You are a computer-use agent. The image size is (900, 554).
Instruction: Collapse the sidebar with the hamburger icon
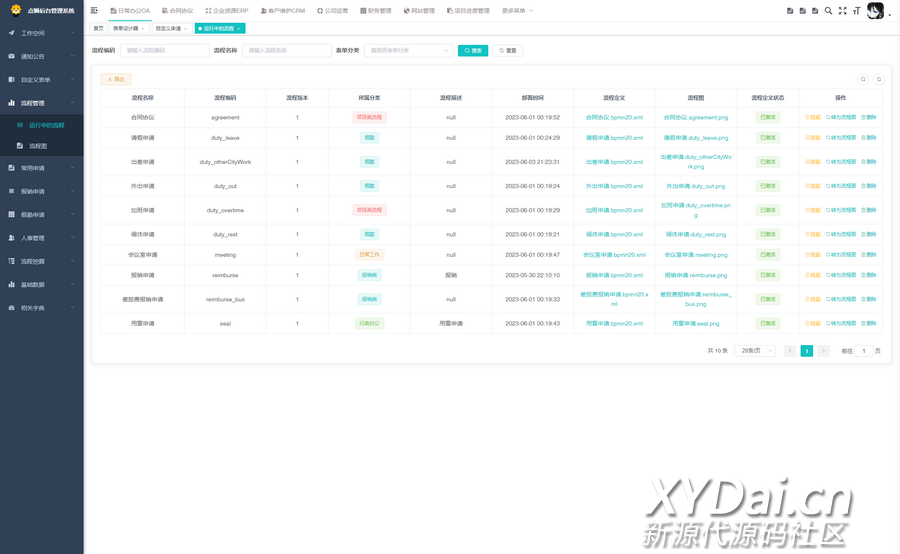point(95,11)
